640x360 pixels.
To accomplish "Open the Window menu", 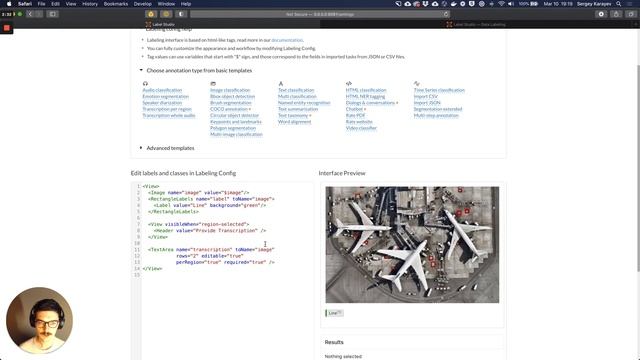I will pyautogui.click(x=166, y=4).
